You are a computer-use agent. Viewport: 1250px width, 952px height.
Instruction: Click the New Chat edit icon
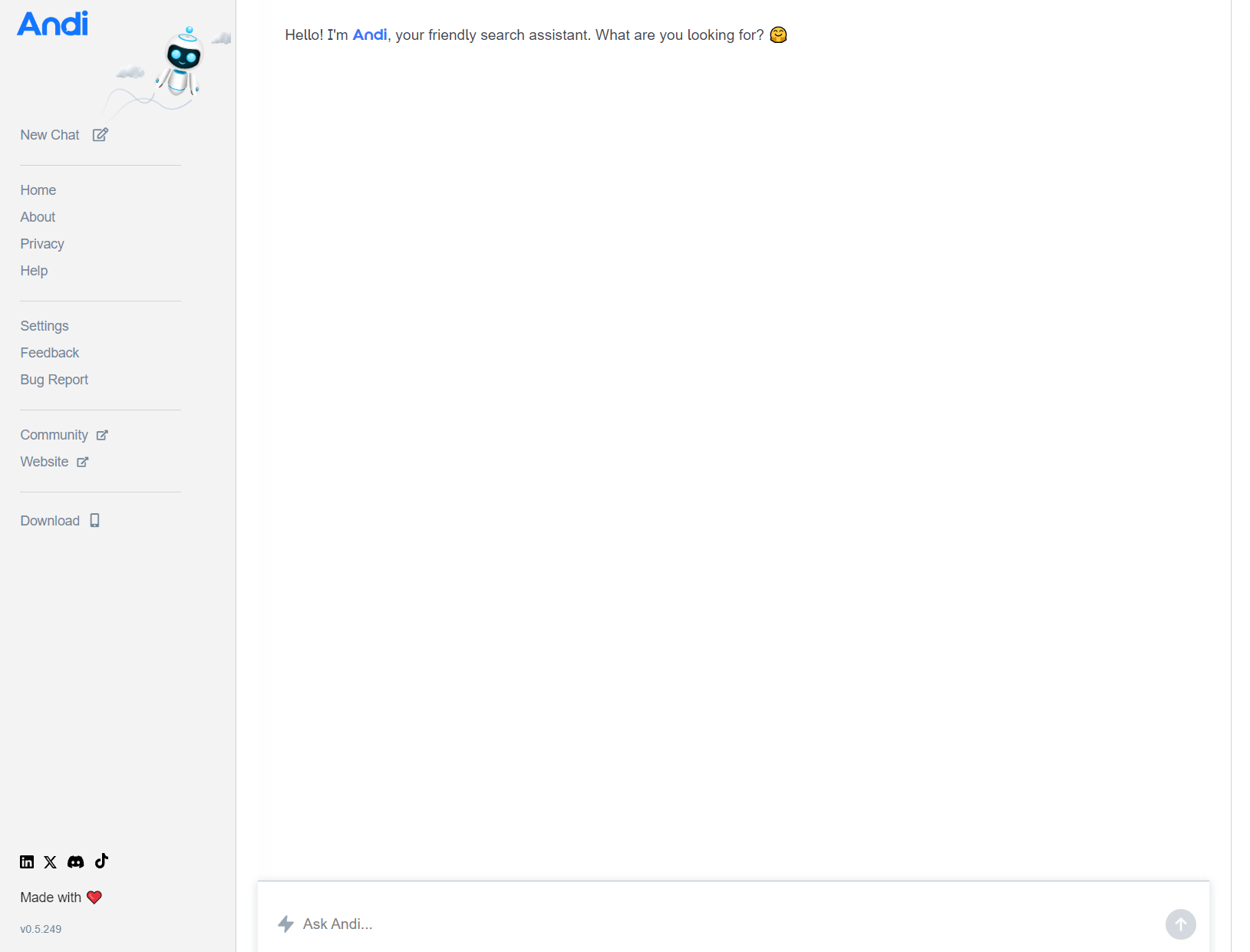coord(101,135)
